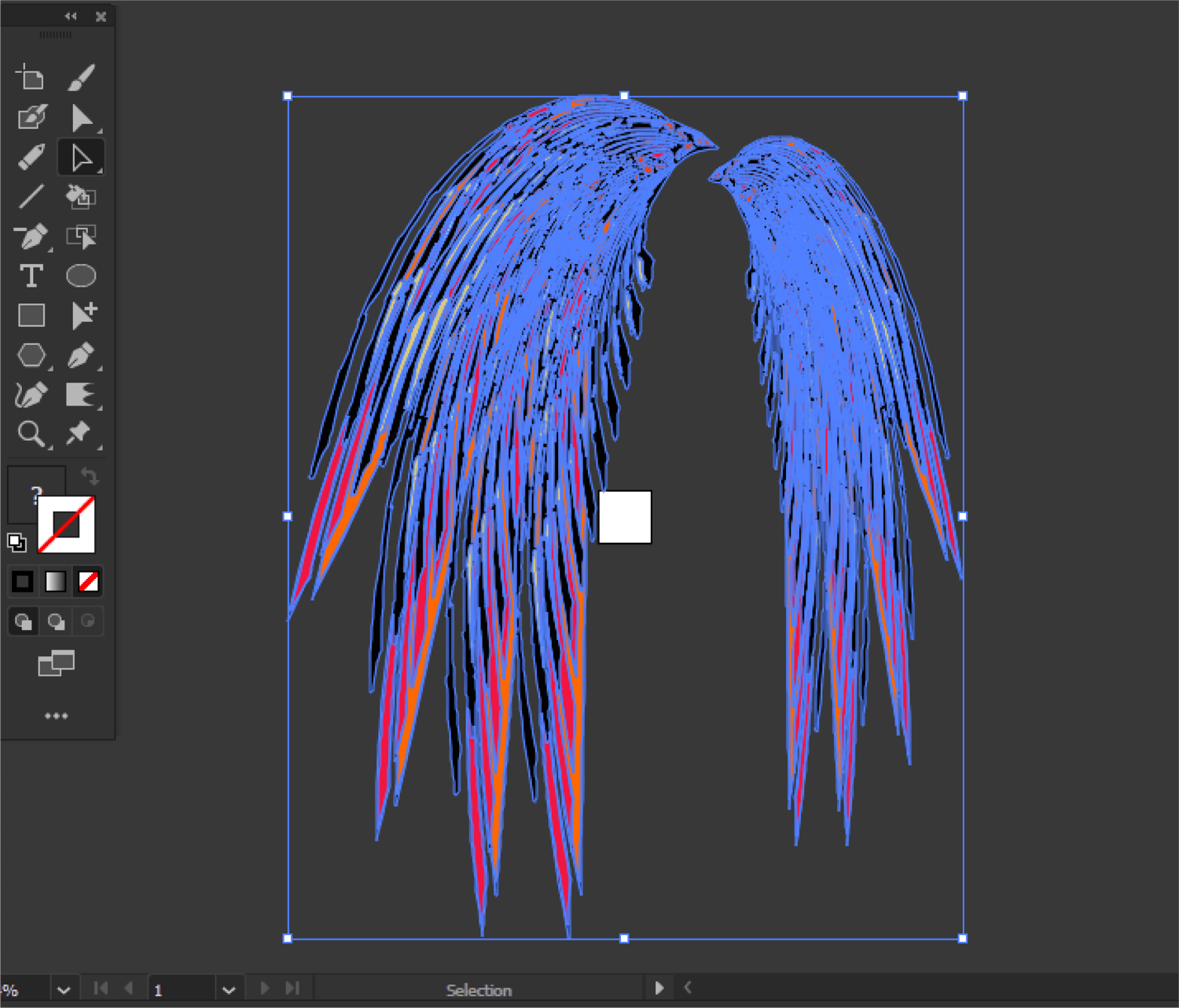This screenshot has width=1179, height=1008.
Task: Collapse the toolbar with double arrows
Action: tap(71, 16)
